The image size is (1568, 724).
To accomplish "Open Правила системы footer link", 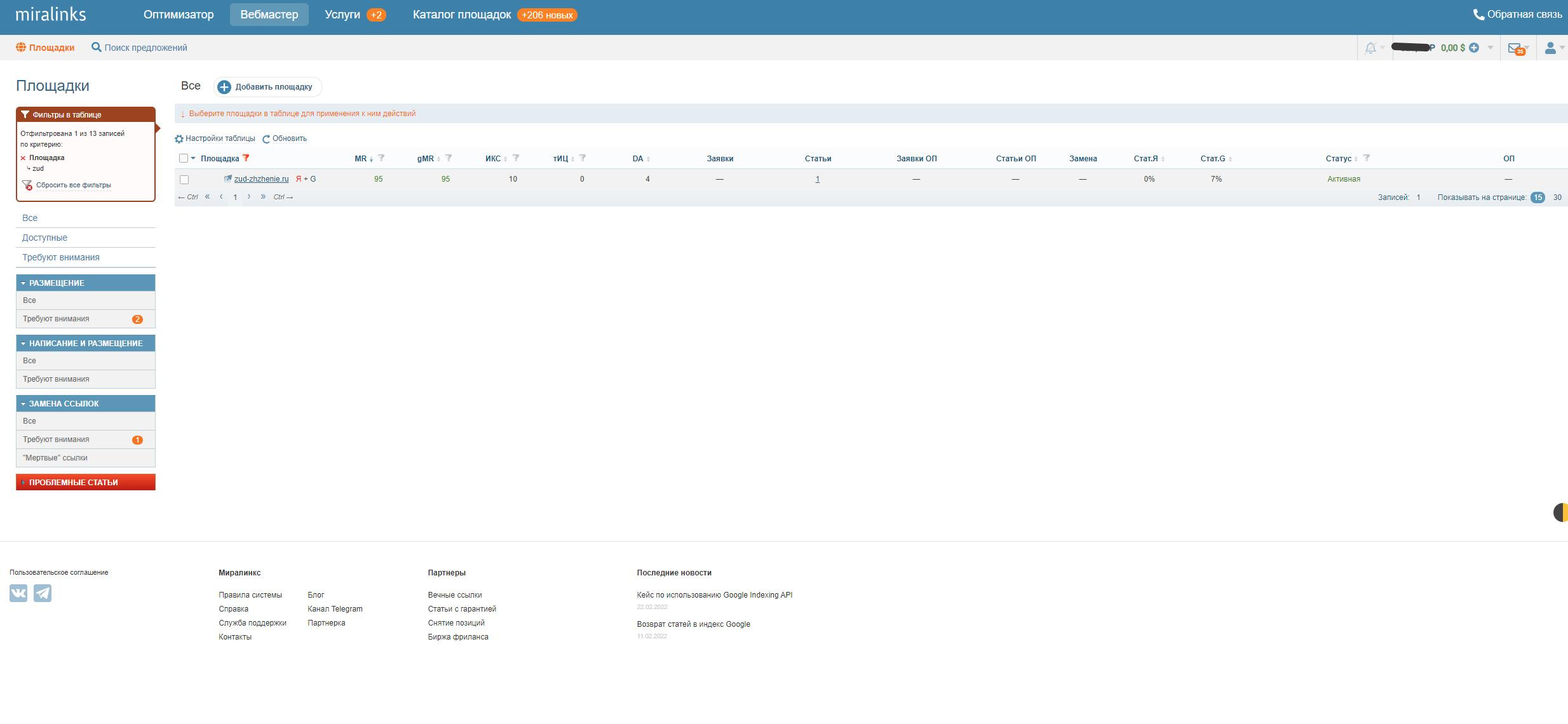I will (x=250, y=595).
